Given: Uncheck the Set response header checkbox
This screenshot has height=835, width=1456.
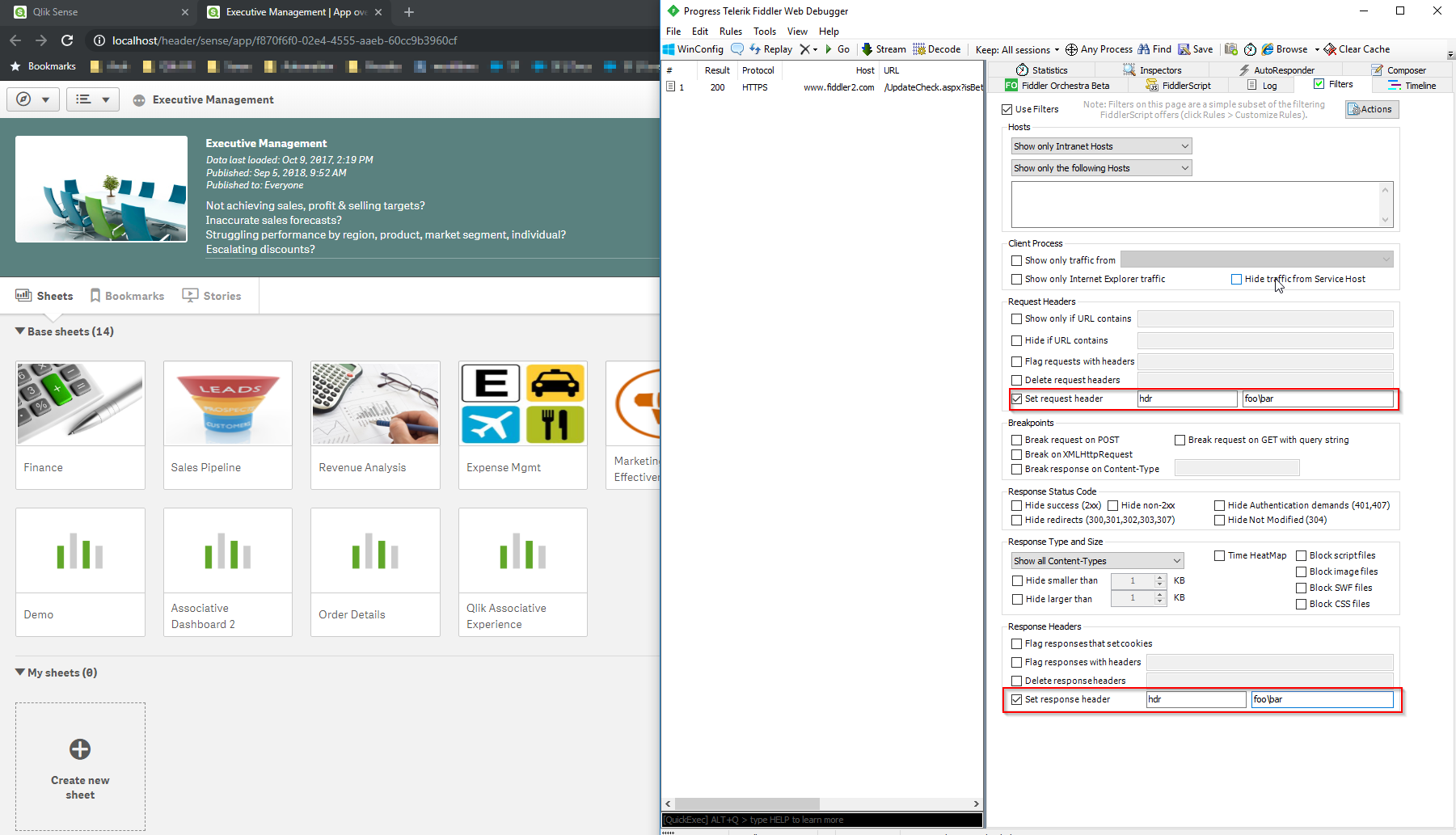Looking at the screenshot, I should point(1017,699).
